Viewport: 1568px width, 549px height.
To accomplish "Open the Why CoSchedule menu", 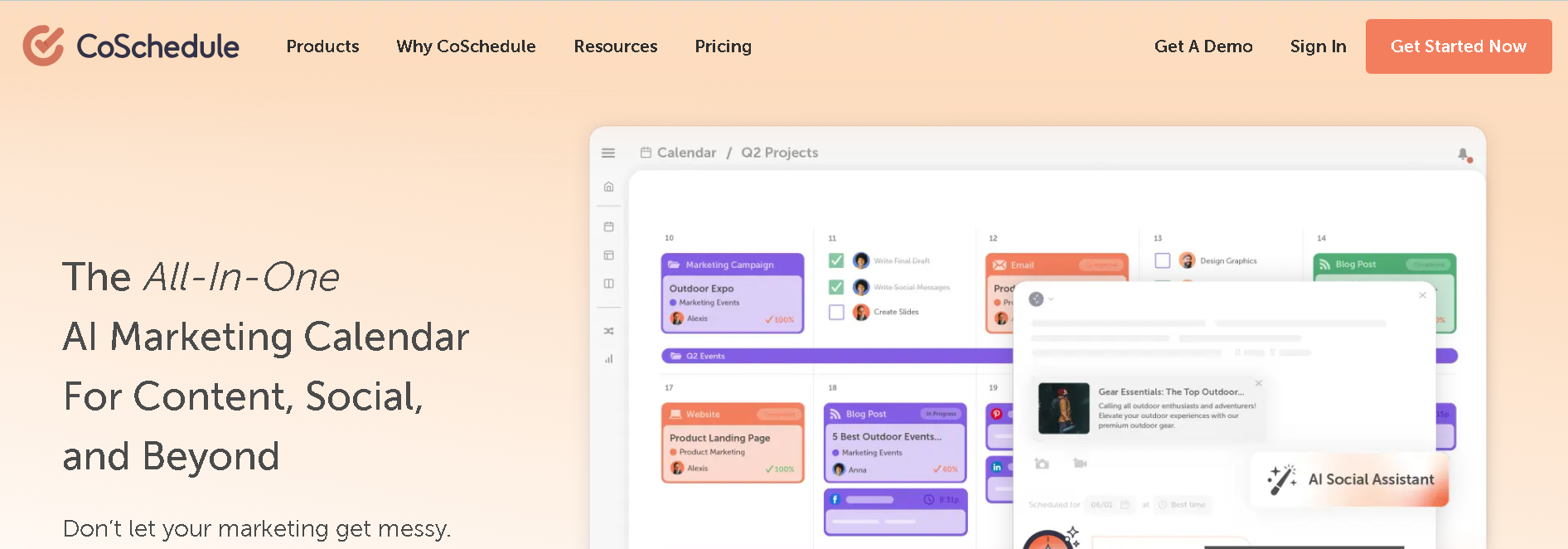I will click(466, 46).
